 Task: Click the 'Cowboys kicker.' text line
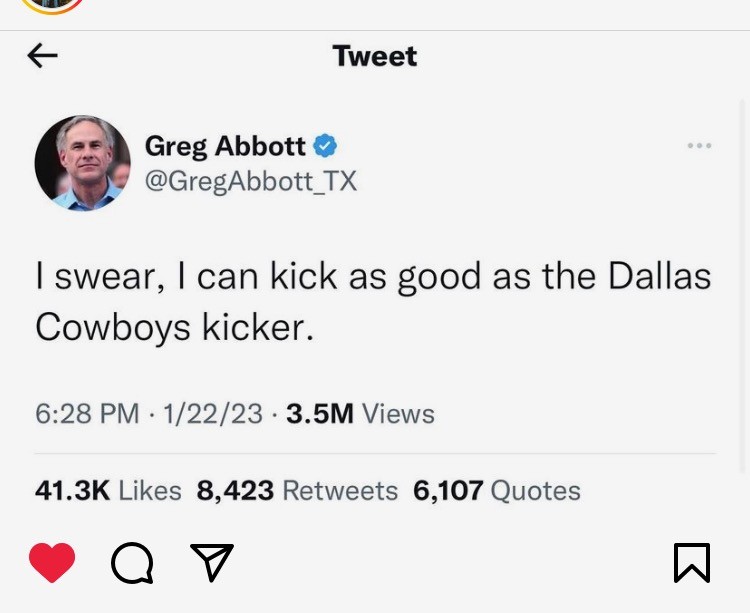(175, 327)
